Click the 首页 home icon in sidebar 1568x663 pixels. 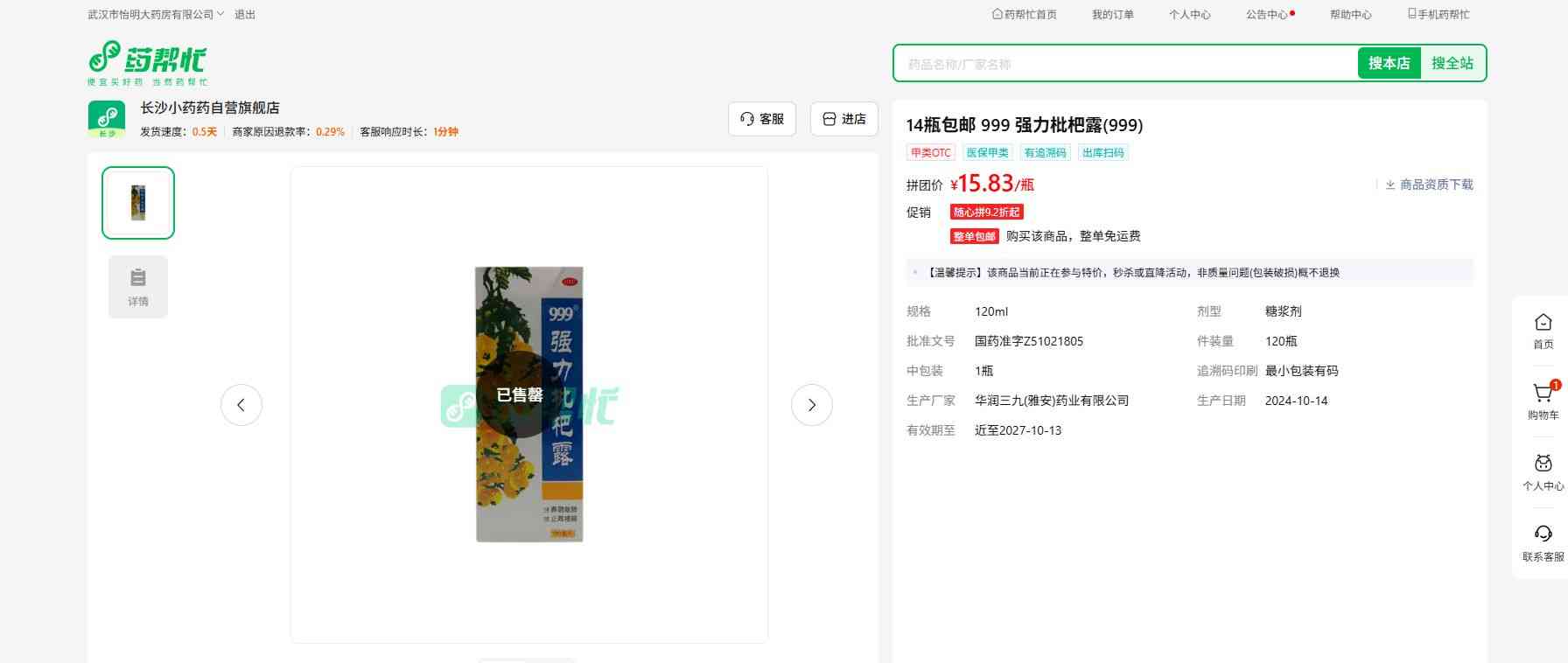[1543, 324]
